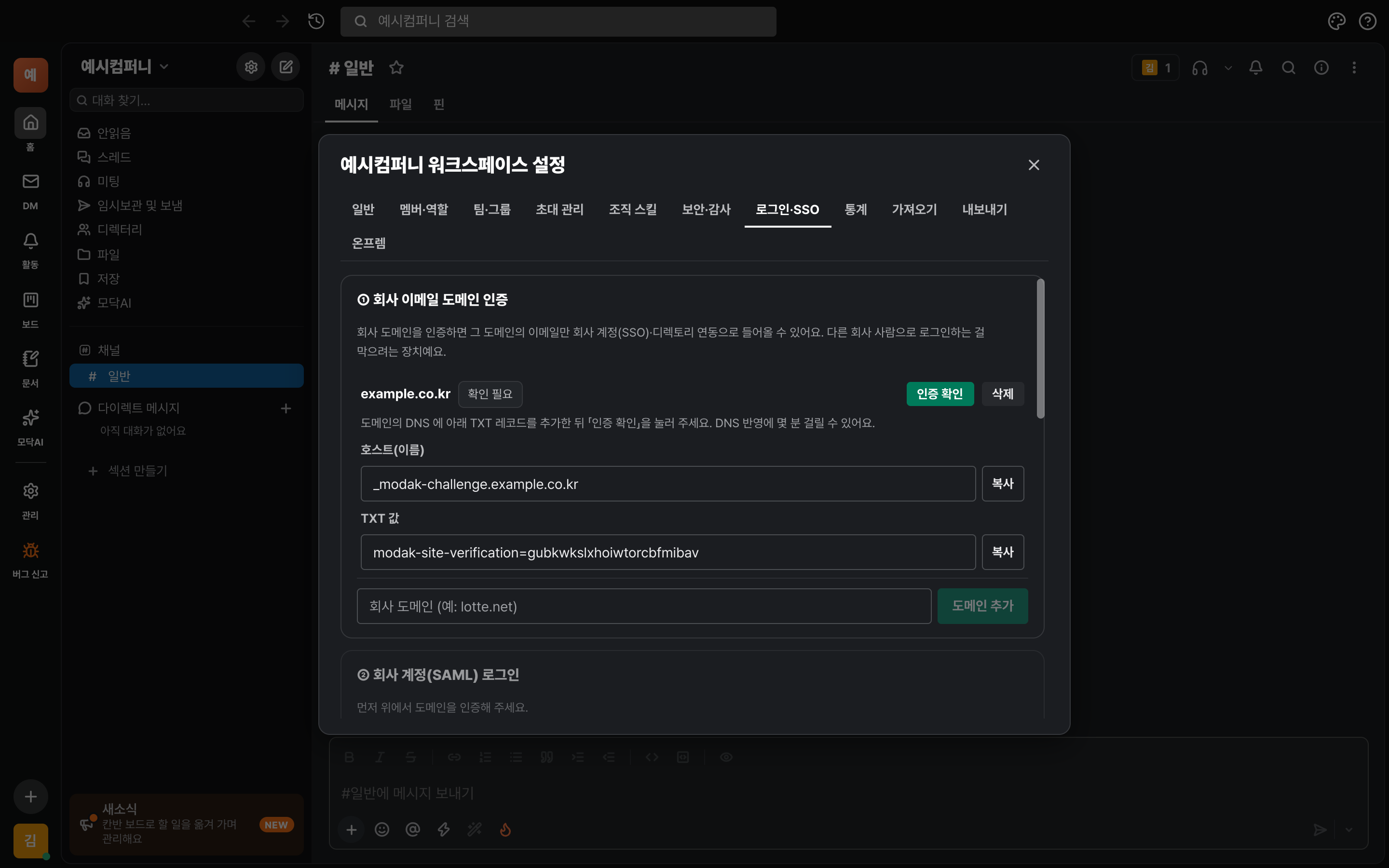Open channel more options menu
Image resolution: width=1389 pixels, height=868 pixels.
coord(1354,68)
